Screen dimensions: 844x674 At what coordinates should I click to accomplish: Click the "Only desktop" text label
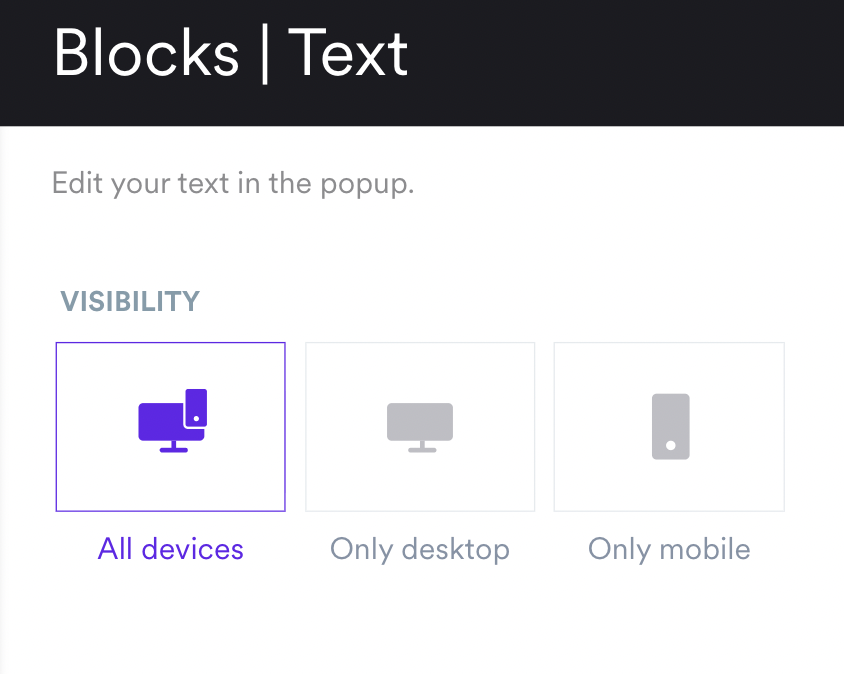coord(420,549)
